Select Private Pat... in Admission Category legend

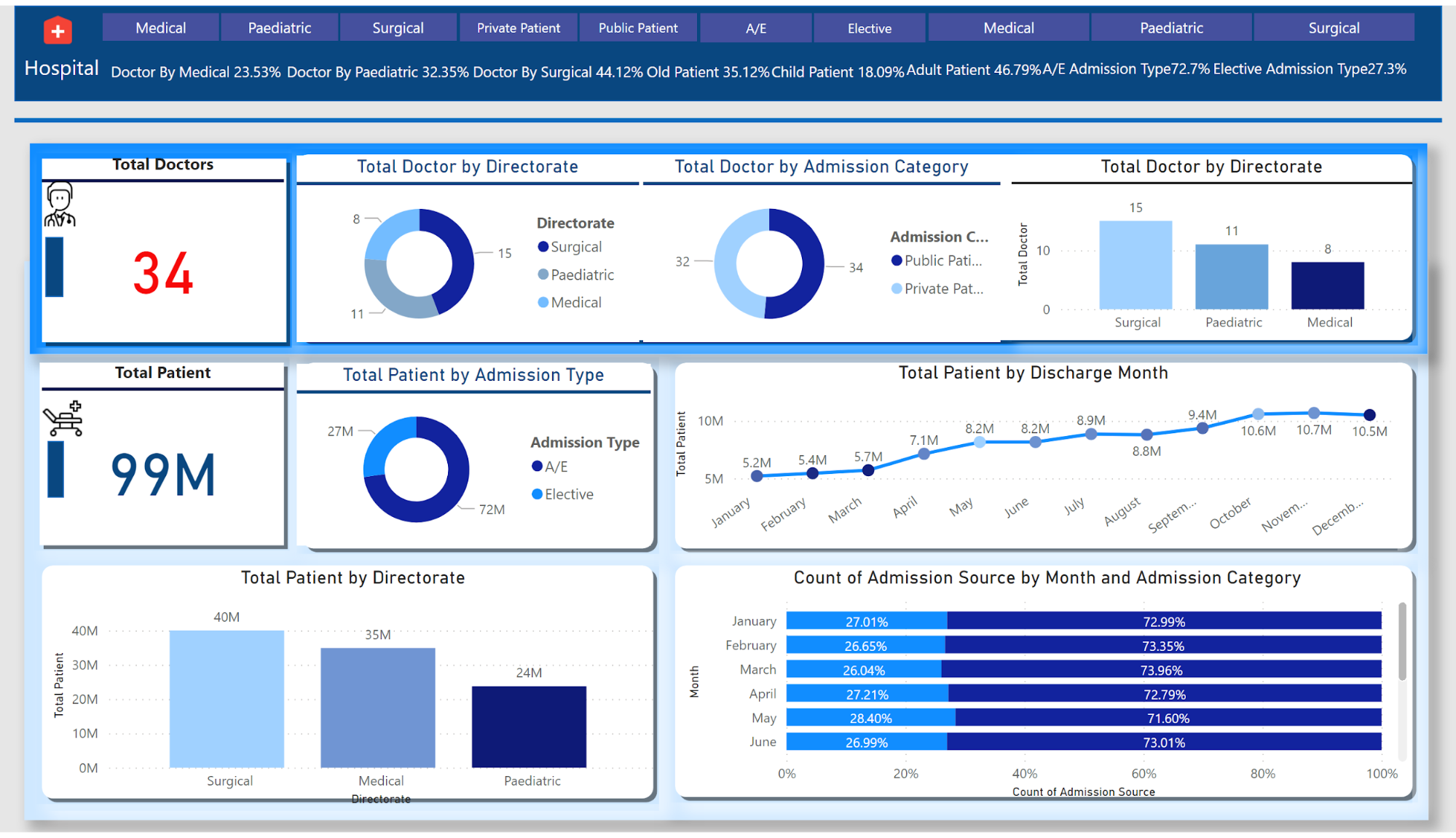(937, 288)
